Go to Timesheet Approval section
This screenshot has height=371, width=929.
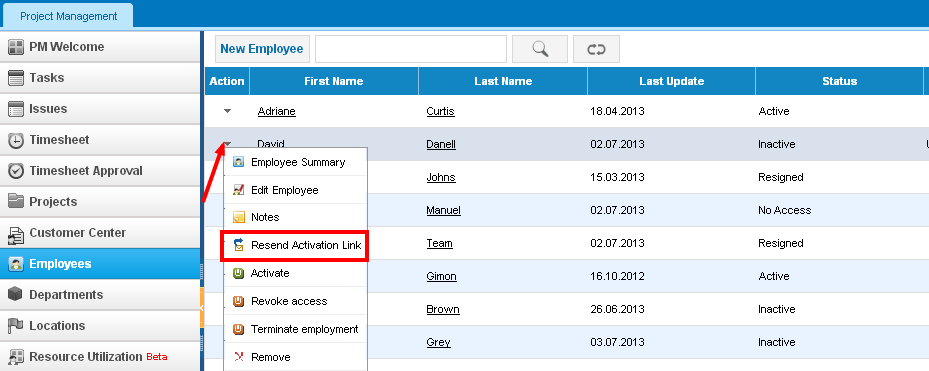coord(100,171)
